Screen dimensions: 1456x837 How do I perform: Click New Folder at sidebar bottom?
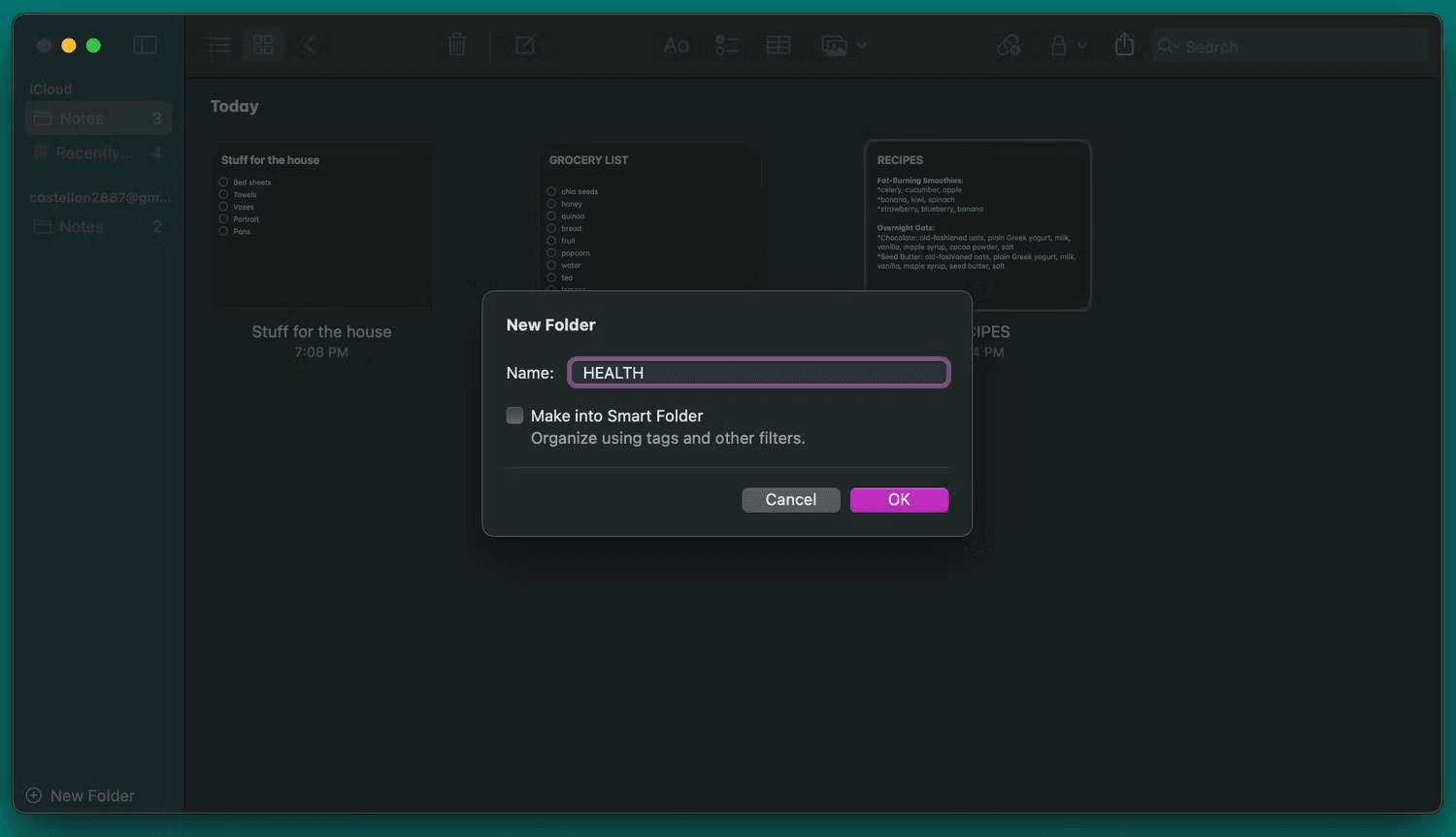point(81,795)
